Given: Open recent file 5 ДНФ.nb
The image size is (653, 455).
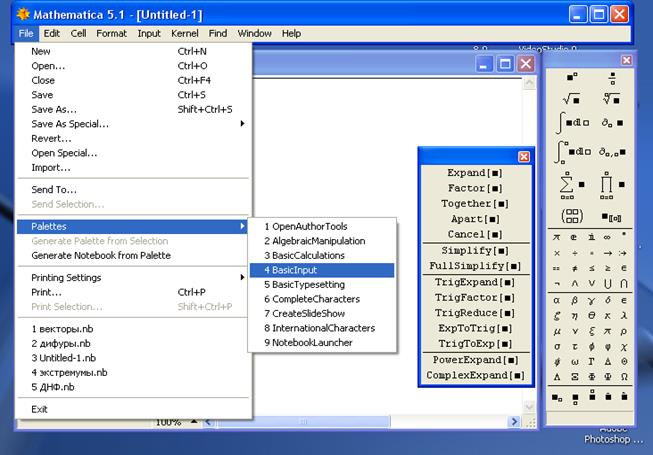Looking at the screenshot, I should click(133, 387).
